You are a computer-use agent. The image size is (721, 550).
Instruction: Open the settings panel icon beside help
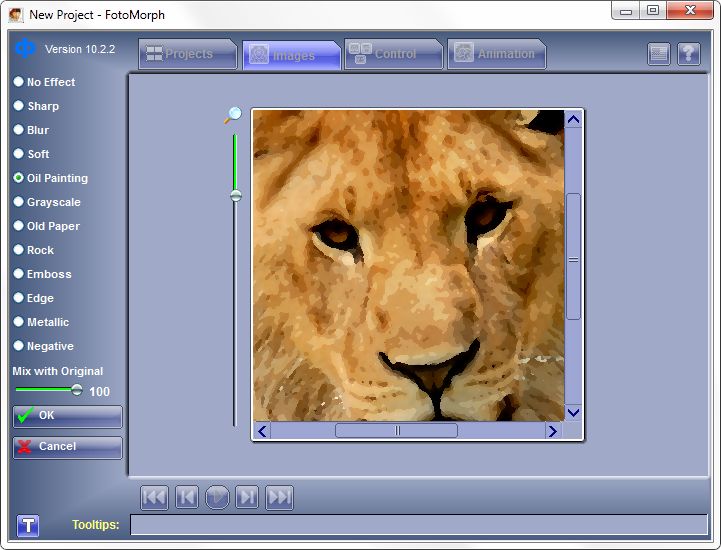pos(658,54)
